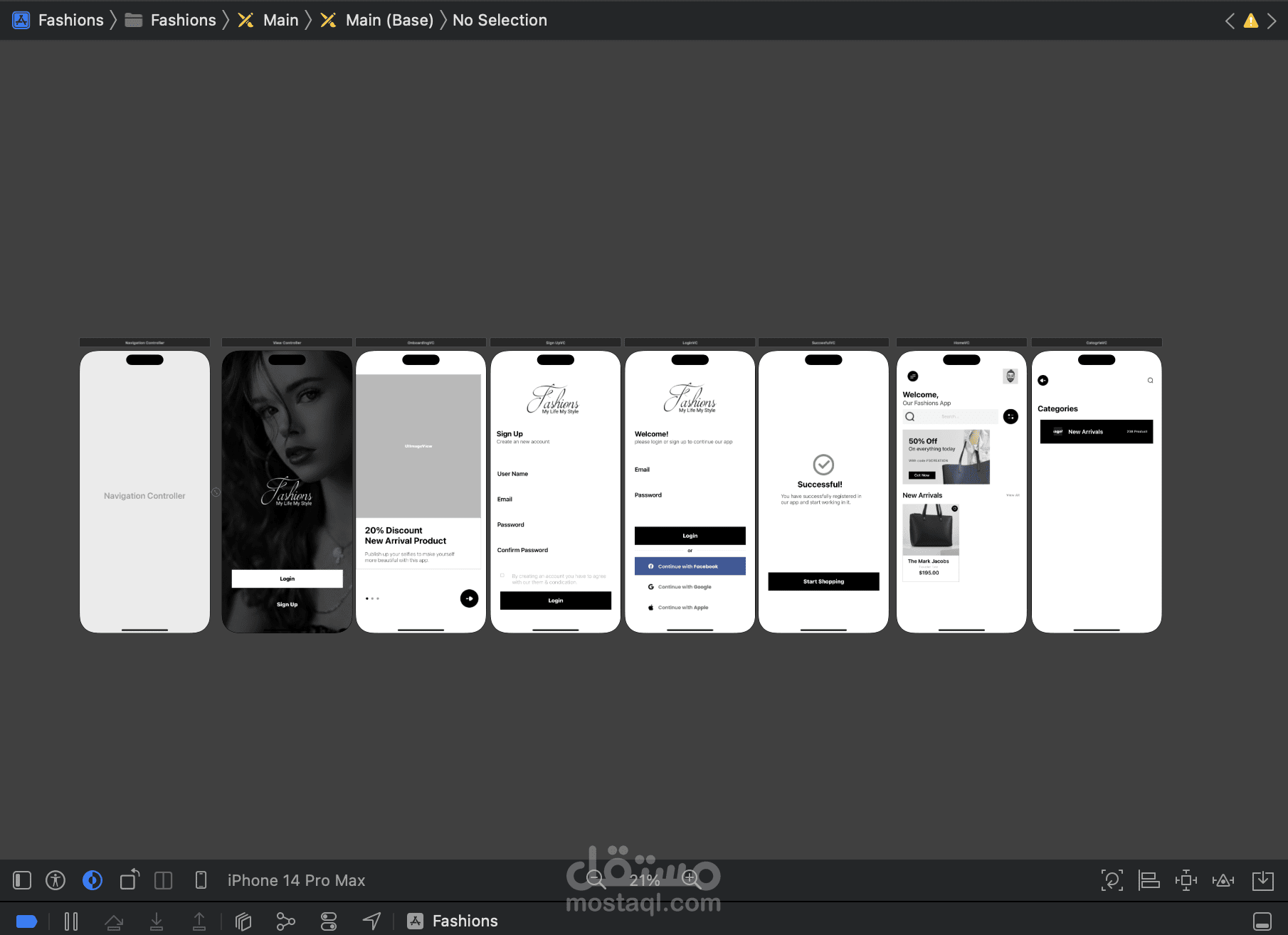Click the Embed In button
The height and width of the screenshot is (935, 1288).
click(x=1263, y=880)
